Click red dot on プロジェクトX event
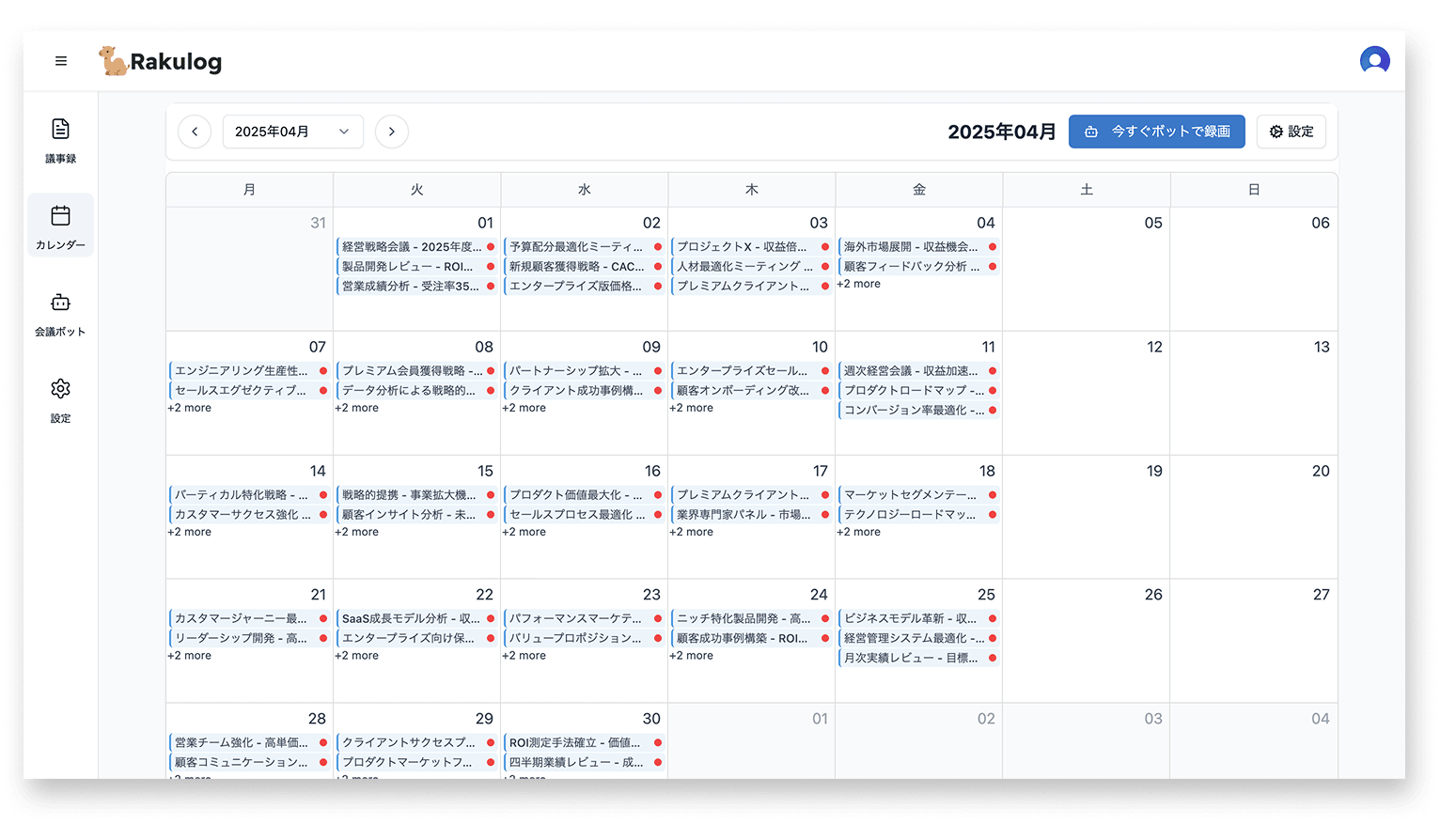 tap(825, 247)
